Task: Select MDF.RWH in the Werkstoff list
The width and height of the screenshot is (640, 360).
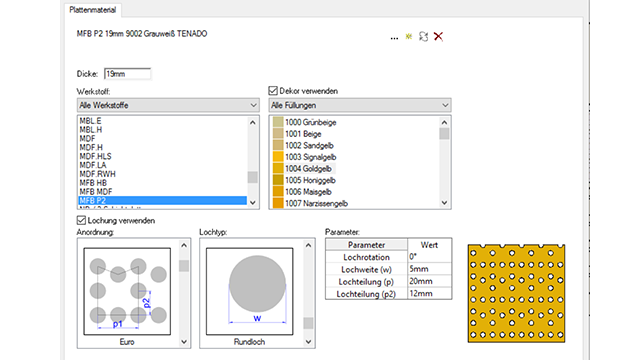Action: pyautogui.click(x=98, y=174)
